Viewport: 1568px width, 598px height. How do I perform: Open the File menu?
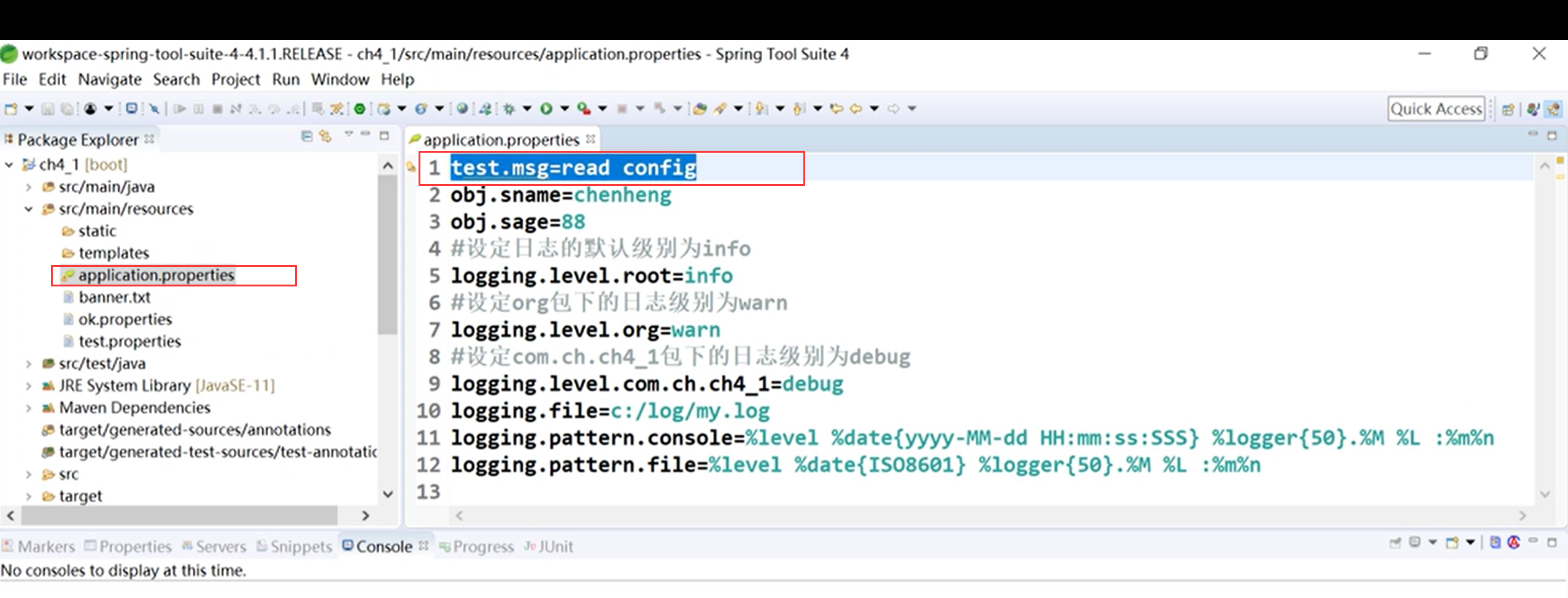(x=15, y=80)
